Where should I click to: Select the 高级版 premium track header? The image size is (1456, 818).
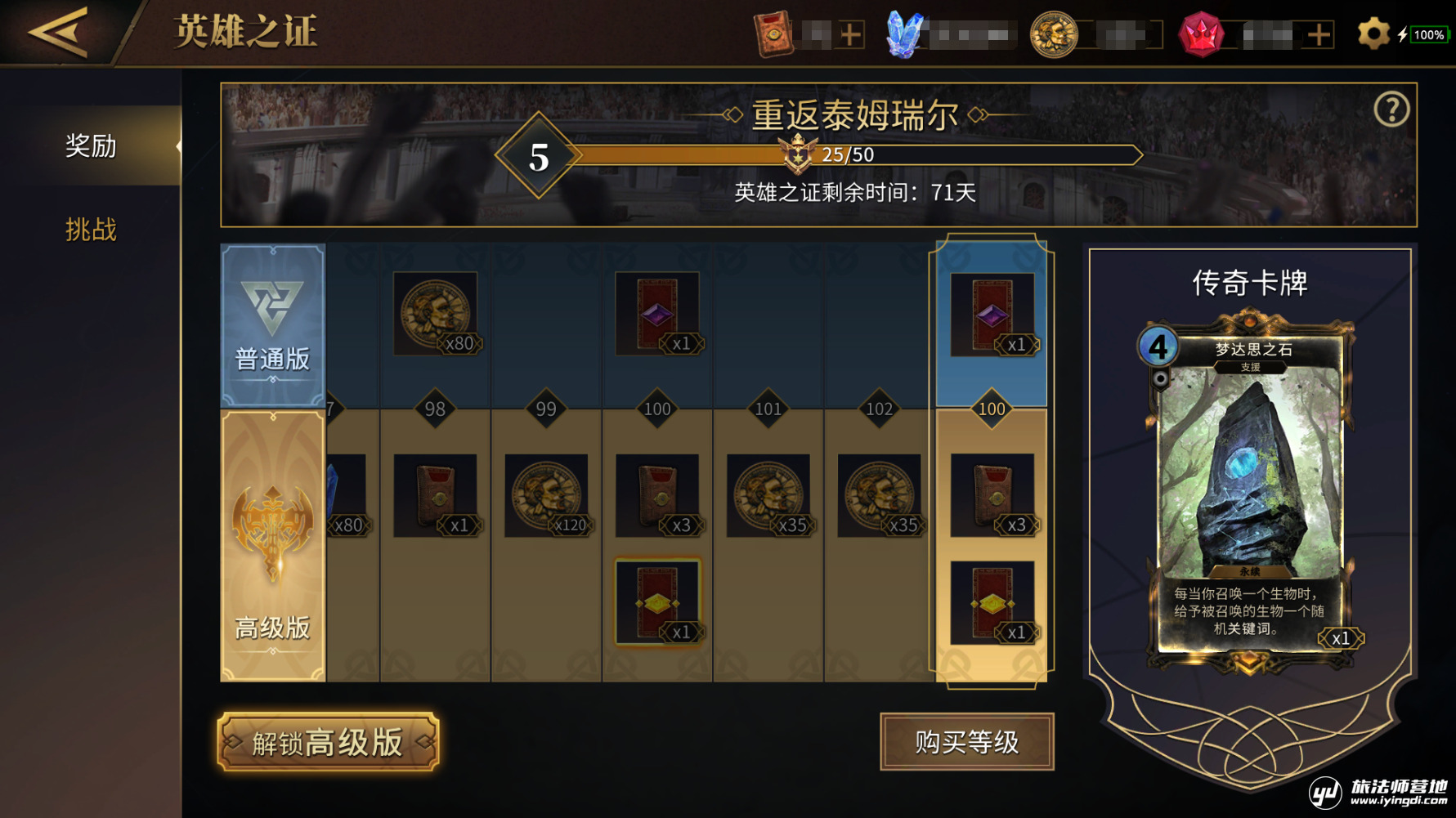[x=273, y=545]
